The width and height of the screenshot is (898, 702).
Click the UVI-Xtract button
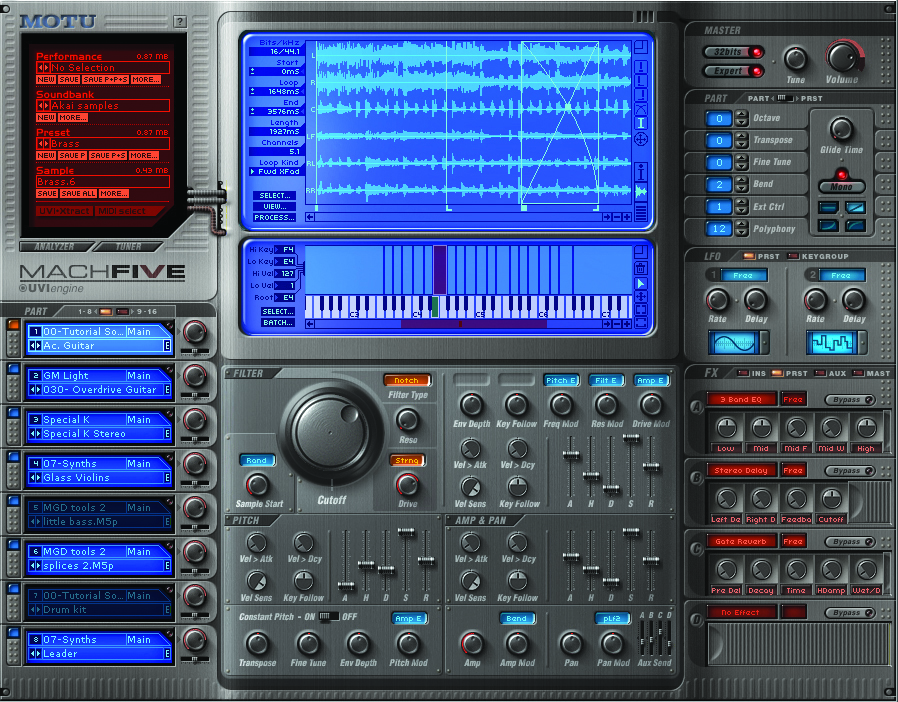coord(64,211)
